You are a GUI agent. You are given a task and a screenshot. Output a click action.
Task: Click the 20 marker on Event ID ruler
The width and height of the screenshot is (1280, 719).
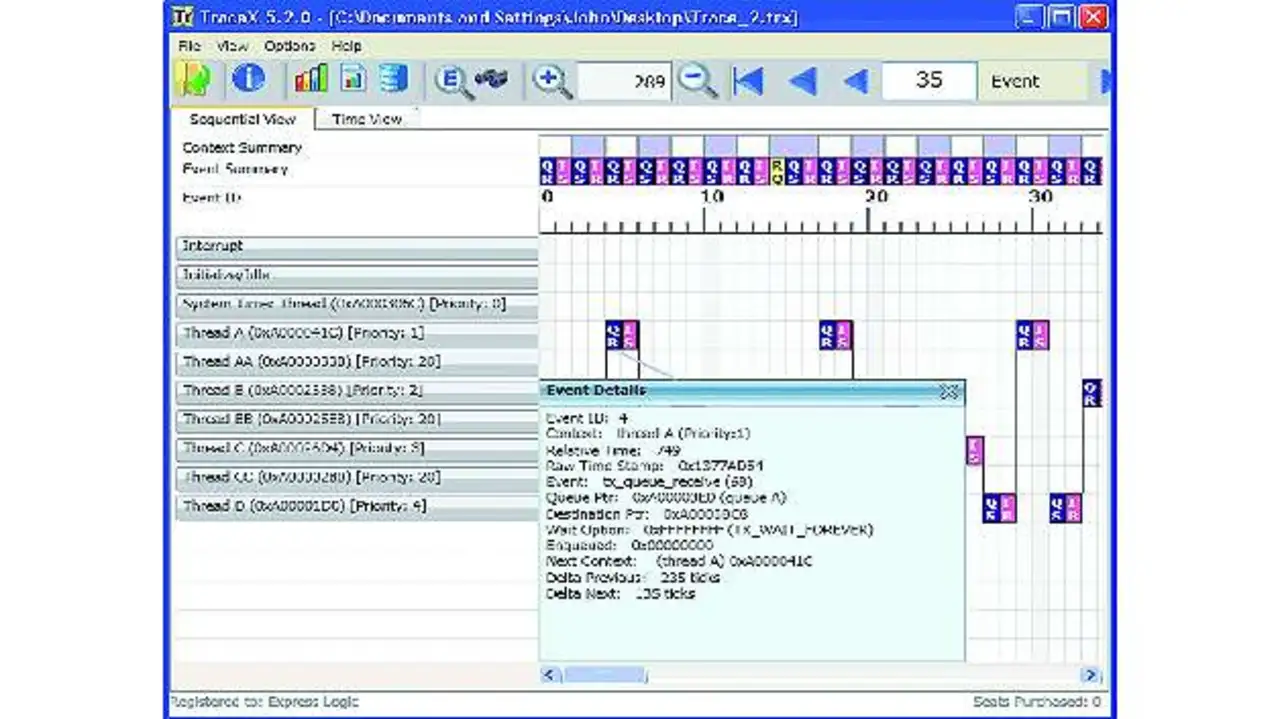tap(876, 197)
